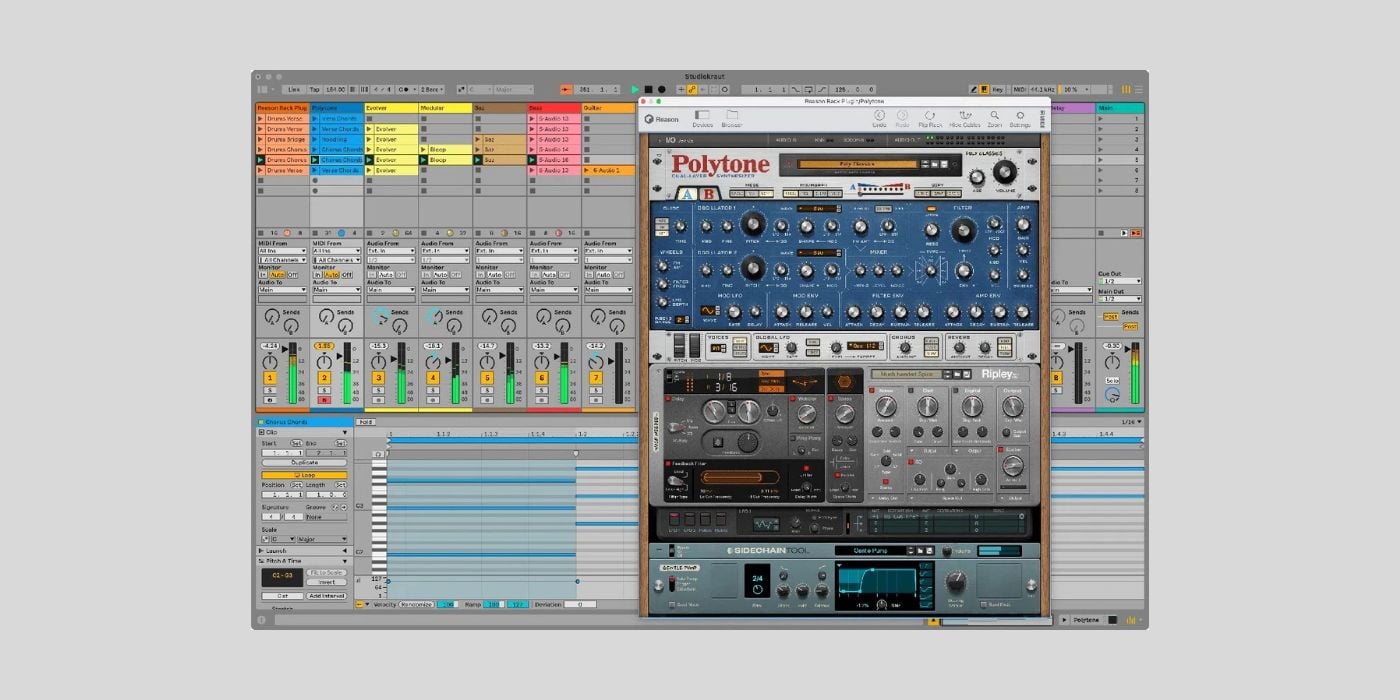Launch Main scene 8
The width and height of the screenshot is (1400, 700).
(1102, 190)
